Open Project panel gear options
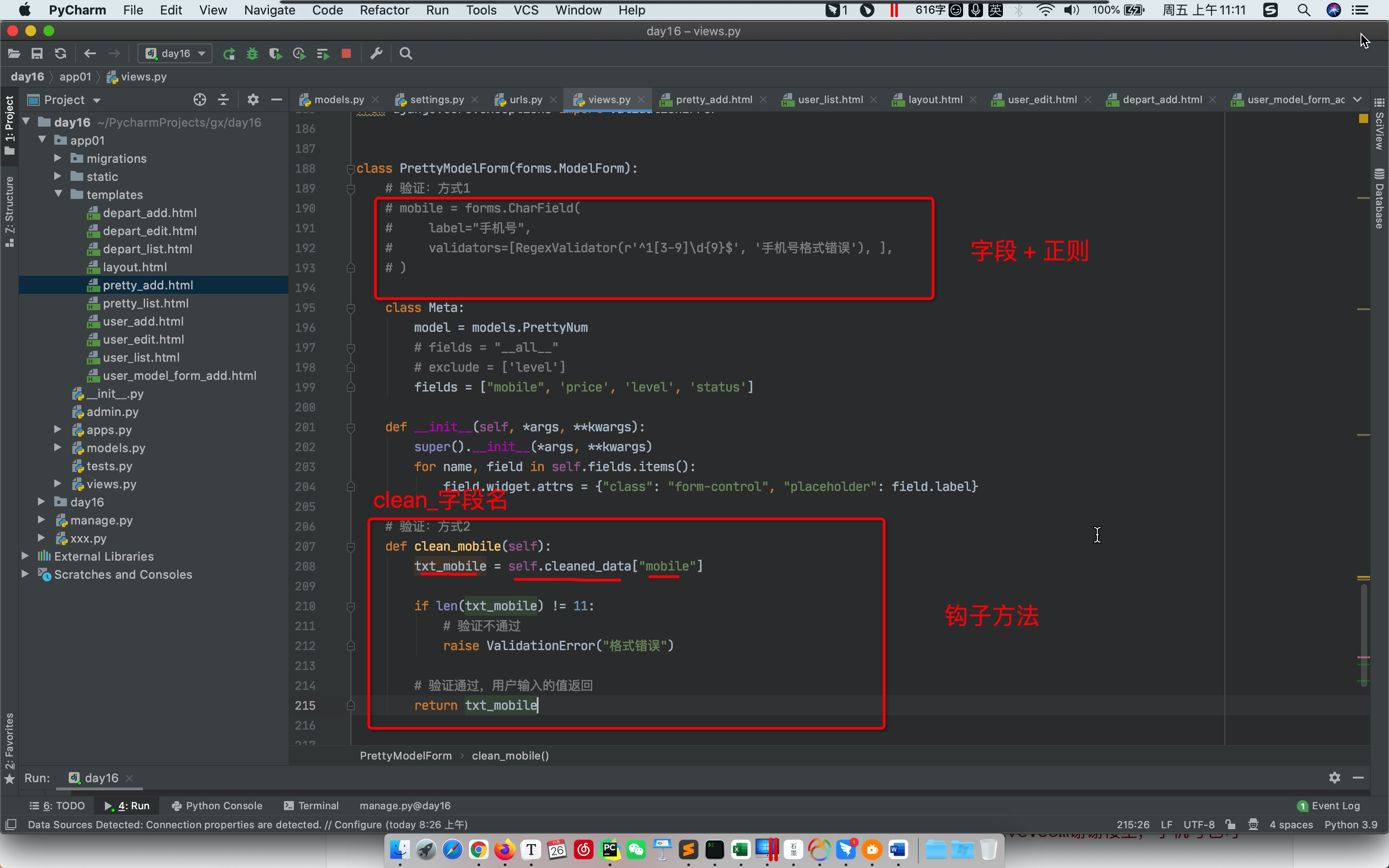 pyautogui.click(x=253, y=100)
